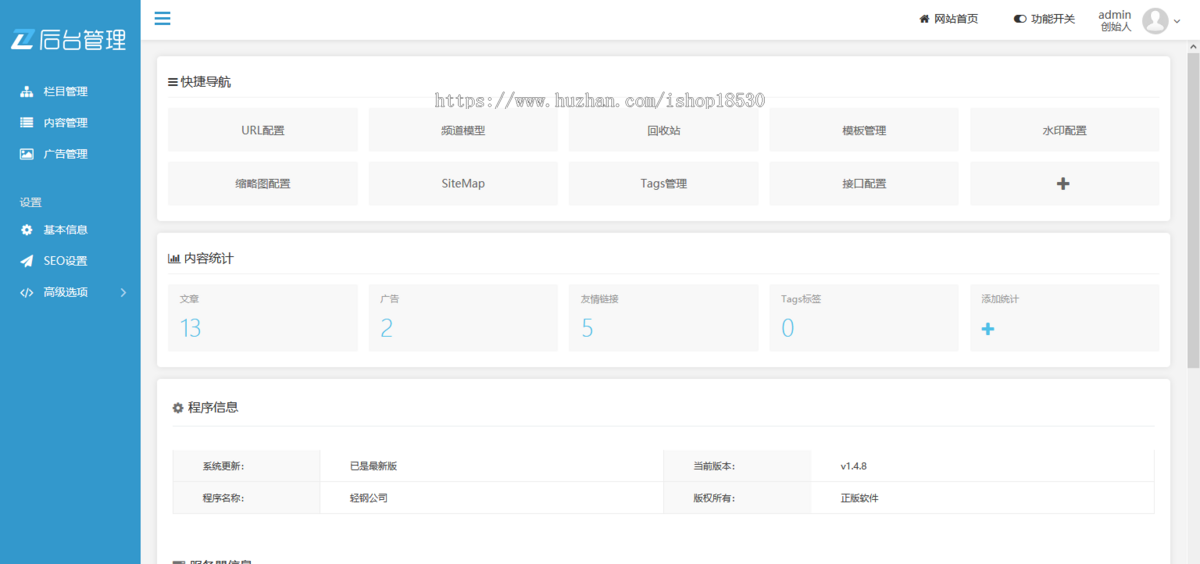Click the 版权所有 label cell
This screenshot has height=564, width=1200.
(x=737, y=498)
